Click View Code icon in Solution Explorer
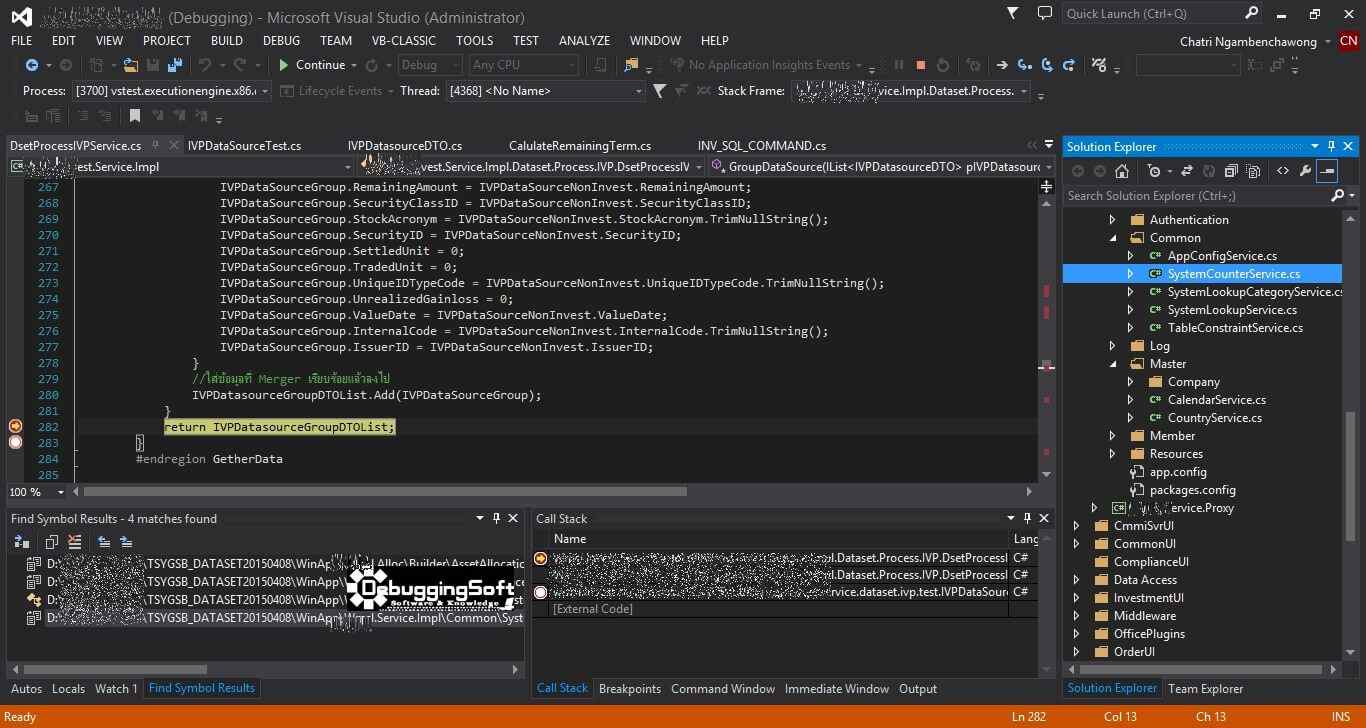Viewport: 1366px width, 728px height. click(1283, 171)
